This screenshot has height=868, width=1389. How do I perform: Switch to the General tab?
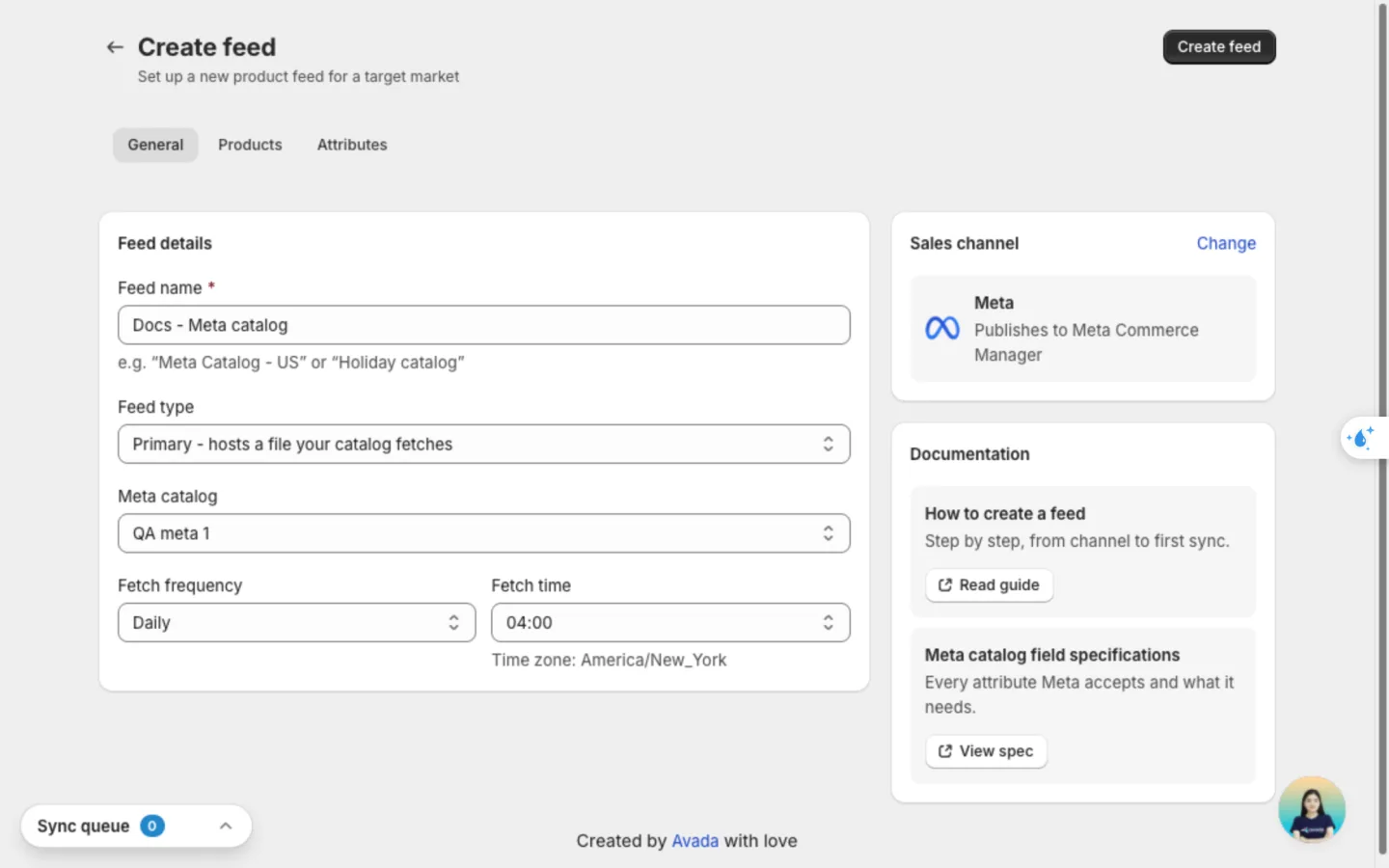[x=155, y=145]
